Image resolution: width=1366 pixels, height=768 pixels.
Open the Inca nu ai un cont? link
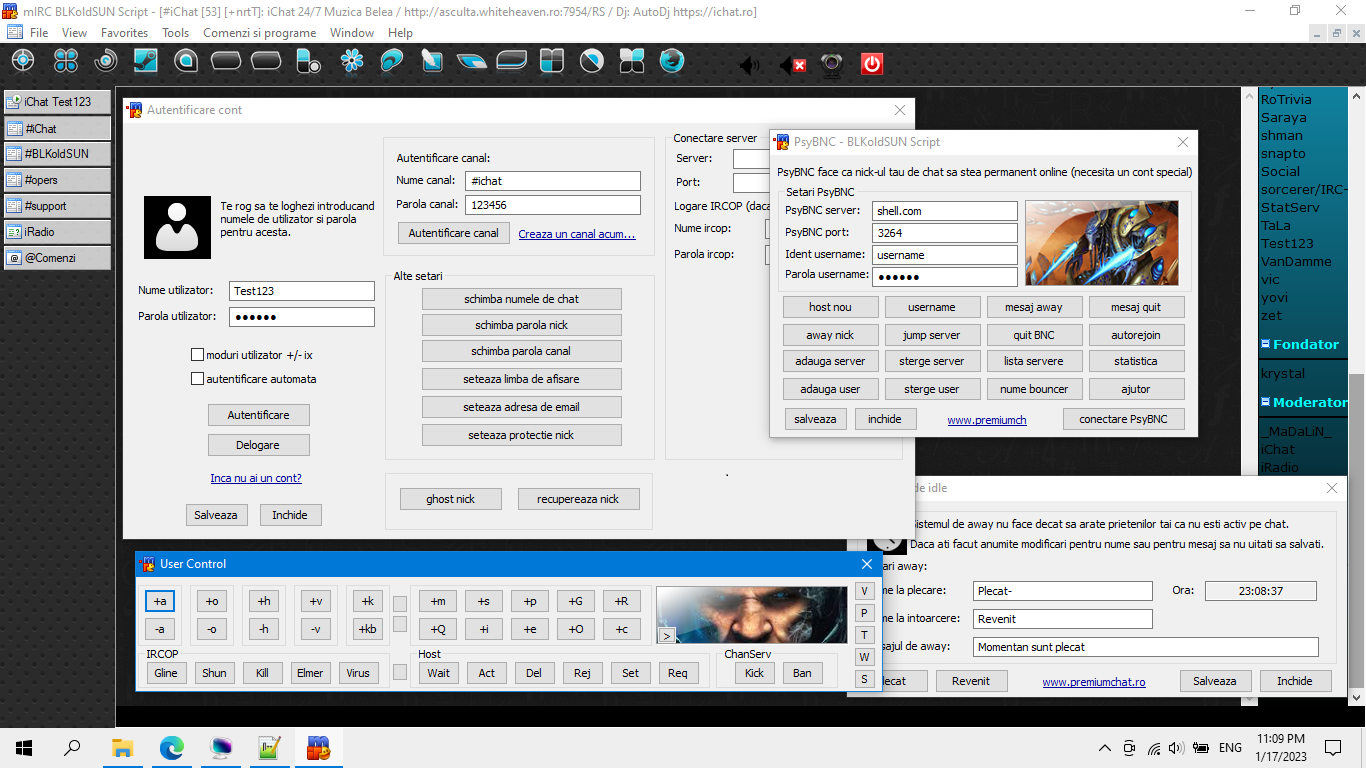click(256, 478)
